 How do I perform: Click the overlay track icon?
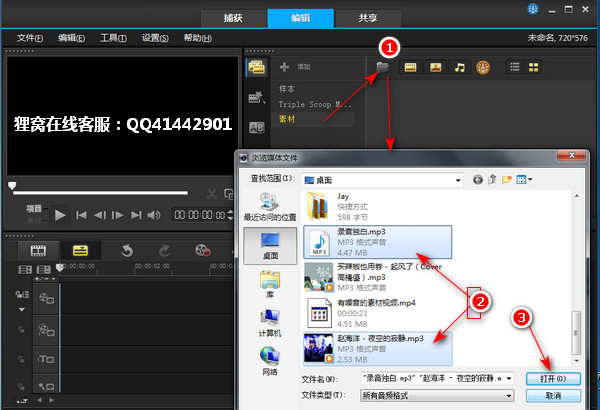tap(46, 330)
